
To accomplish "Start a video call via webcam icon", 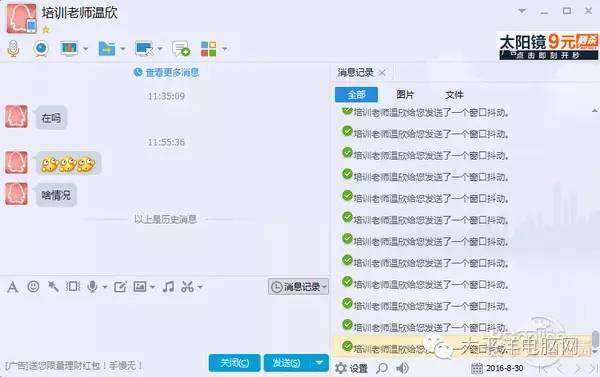I will 41,49.
